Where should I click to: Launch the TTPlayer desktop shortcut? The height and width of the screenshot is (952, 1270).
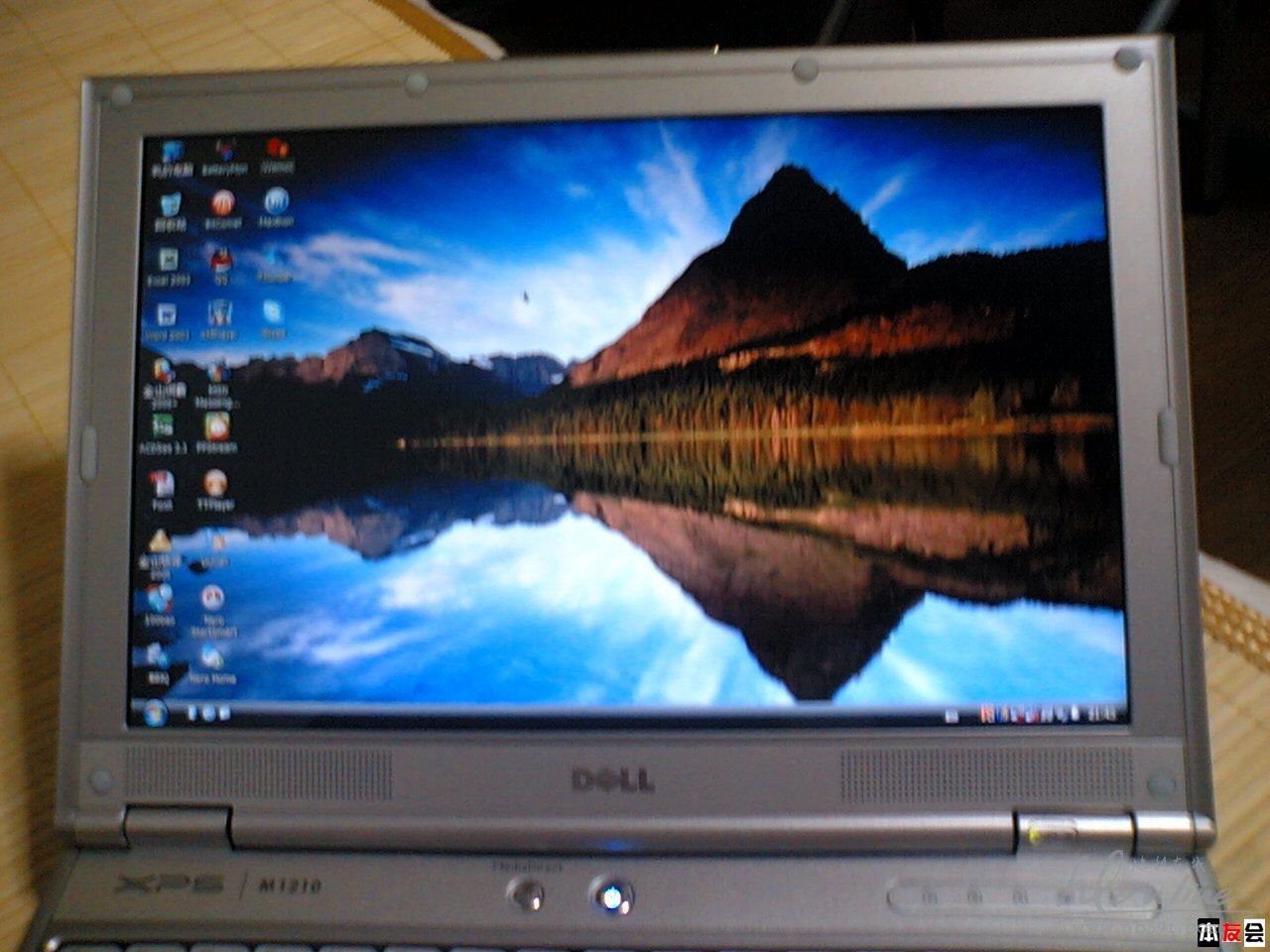214,490
